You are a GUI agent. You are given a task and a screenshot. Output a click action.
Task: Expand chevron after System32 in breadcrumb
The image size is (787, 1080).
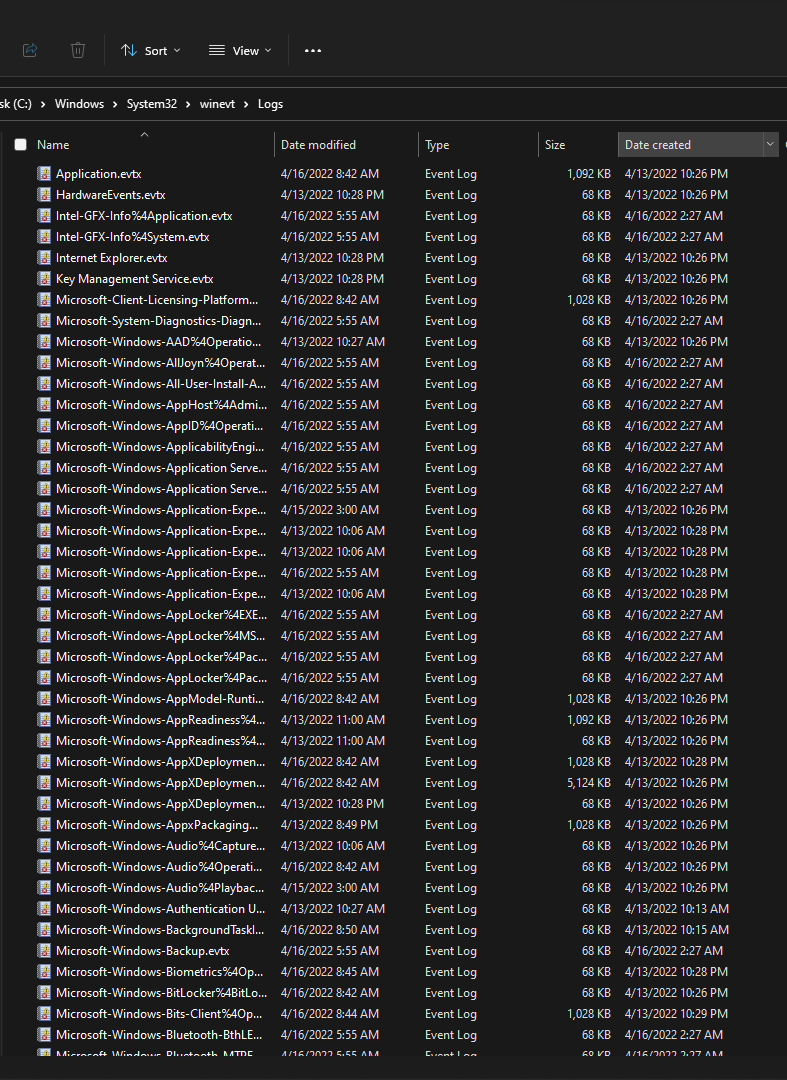point(188,104)
